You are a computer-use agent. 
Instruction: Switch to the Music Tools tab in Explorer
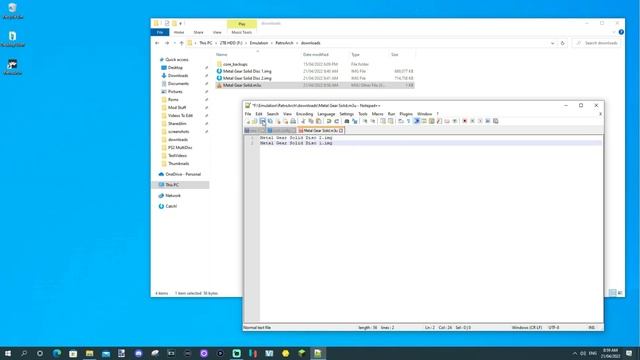click(x=242, y=32)
